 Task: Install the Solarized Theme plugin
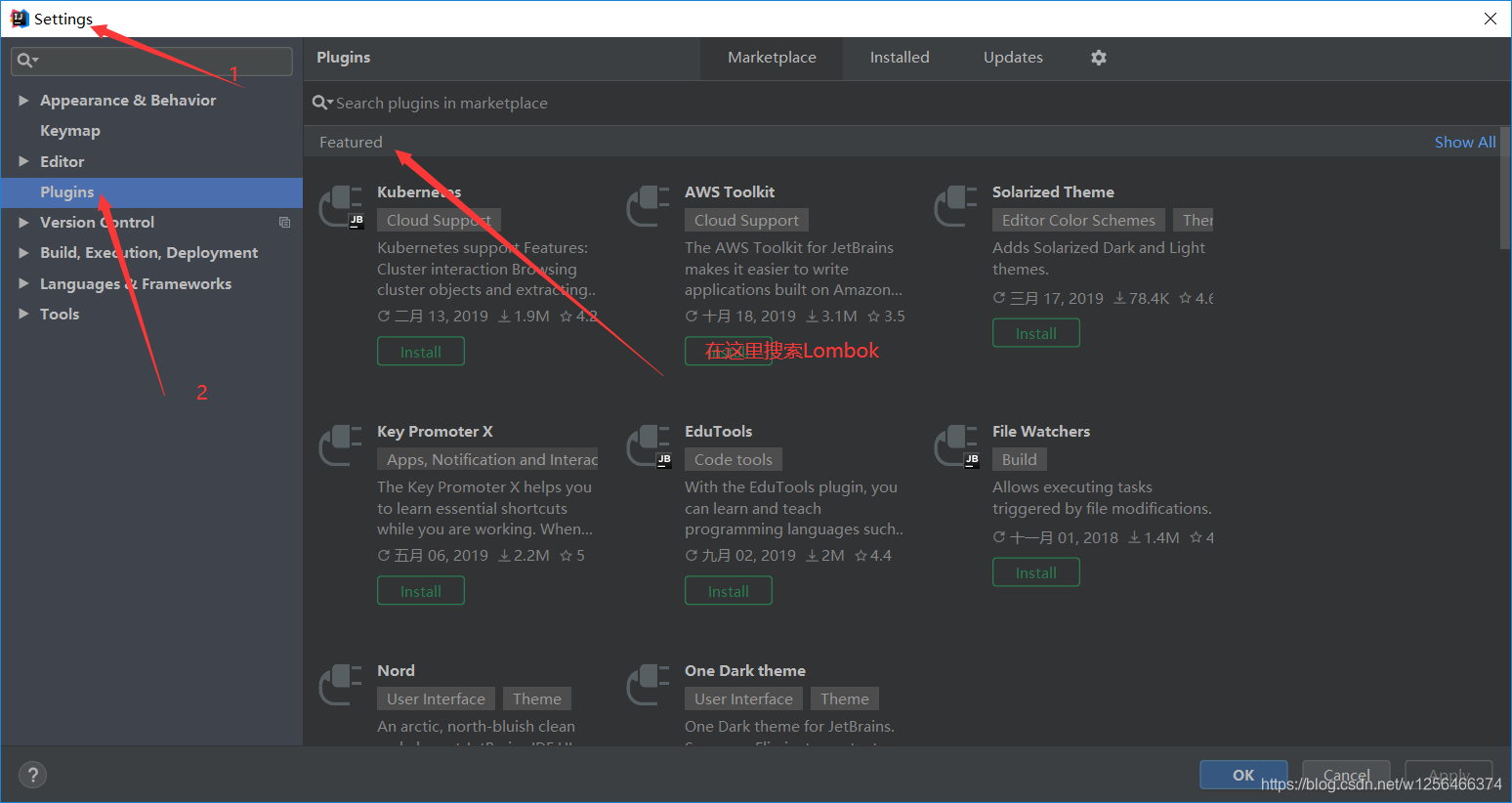(1036, 333)
